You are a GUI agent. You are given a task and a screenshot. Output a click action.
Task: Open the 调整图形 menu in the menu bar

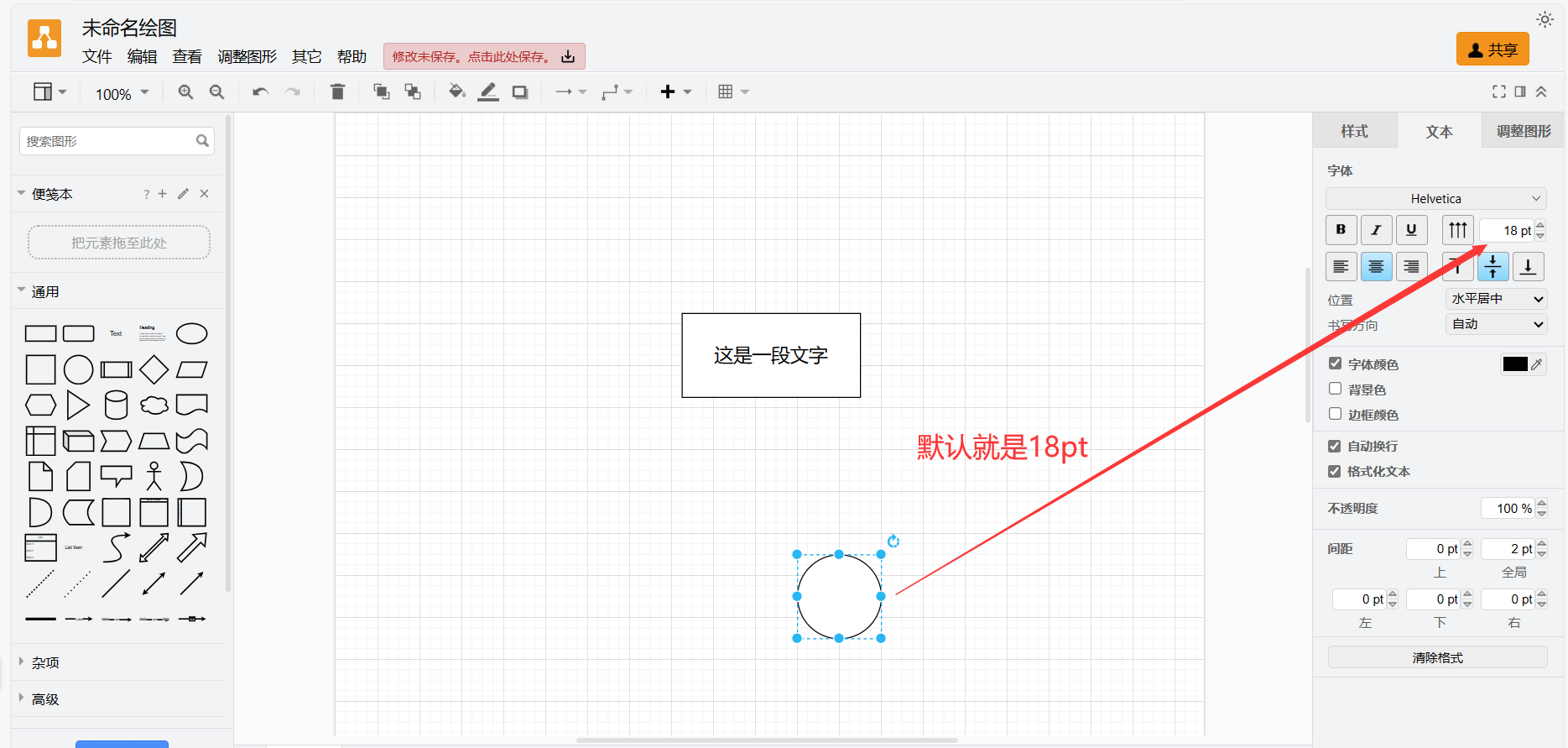point(247,57)
